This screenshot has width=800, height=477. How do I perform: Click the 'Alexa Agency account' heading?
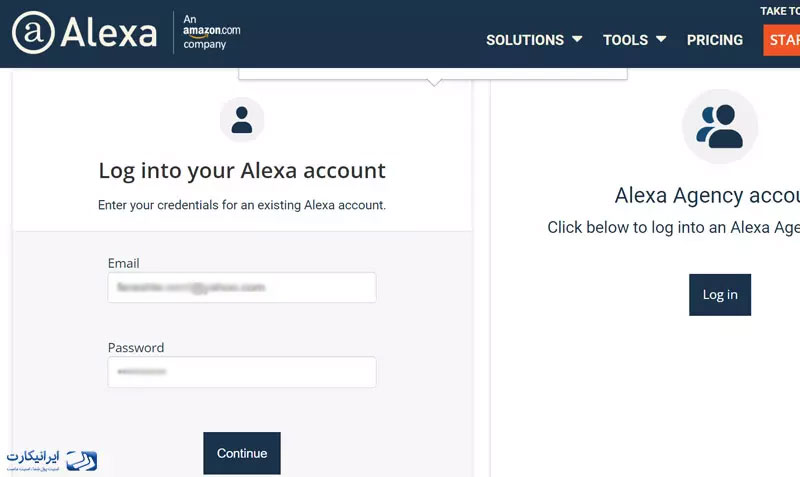point(707,195)
